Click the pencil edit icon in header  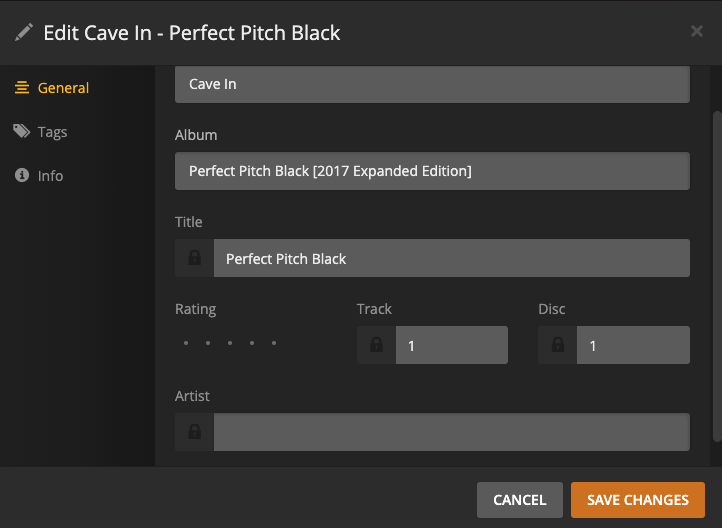[x=24, y=32]
